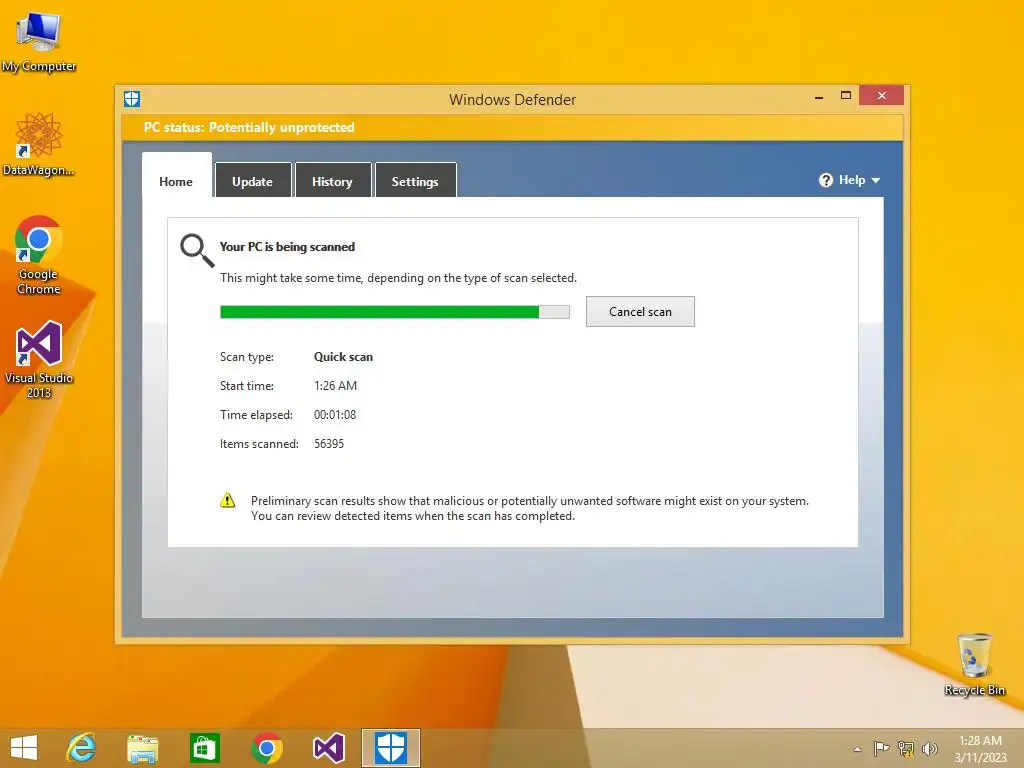Open the History tab
1024x768 pixels.
(x=332, y=182)
